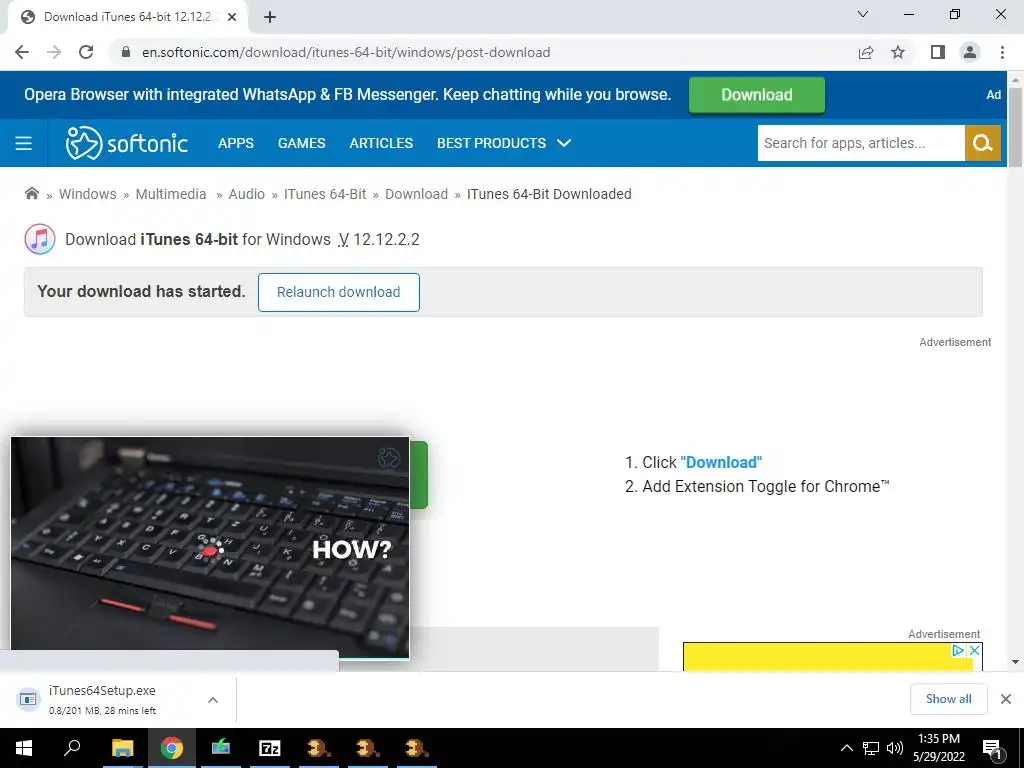Open the GAMES menu item
Image resolution: width=1024 pixels, height=768 pixels.
301,143
